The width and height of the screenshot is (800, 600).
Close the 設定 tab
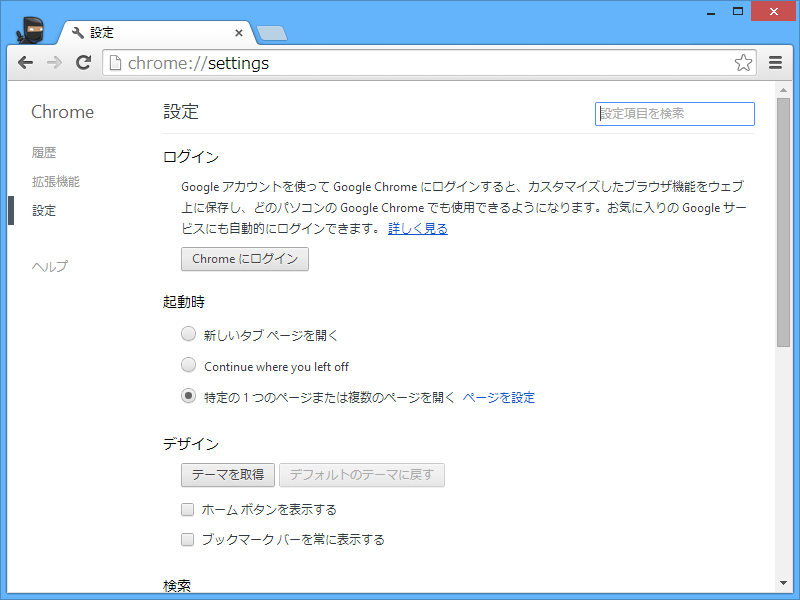coord(238,33)
